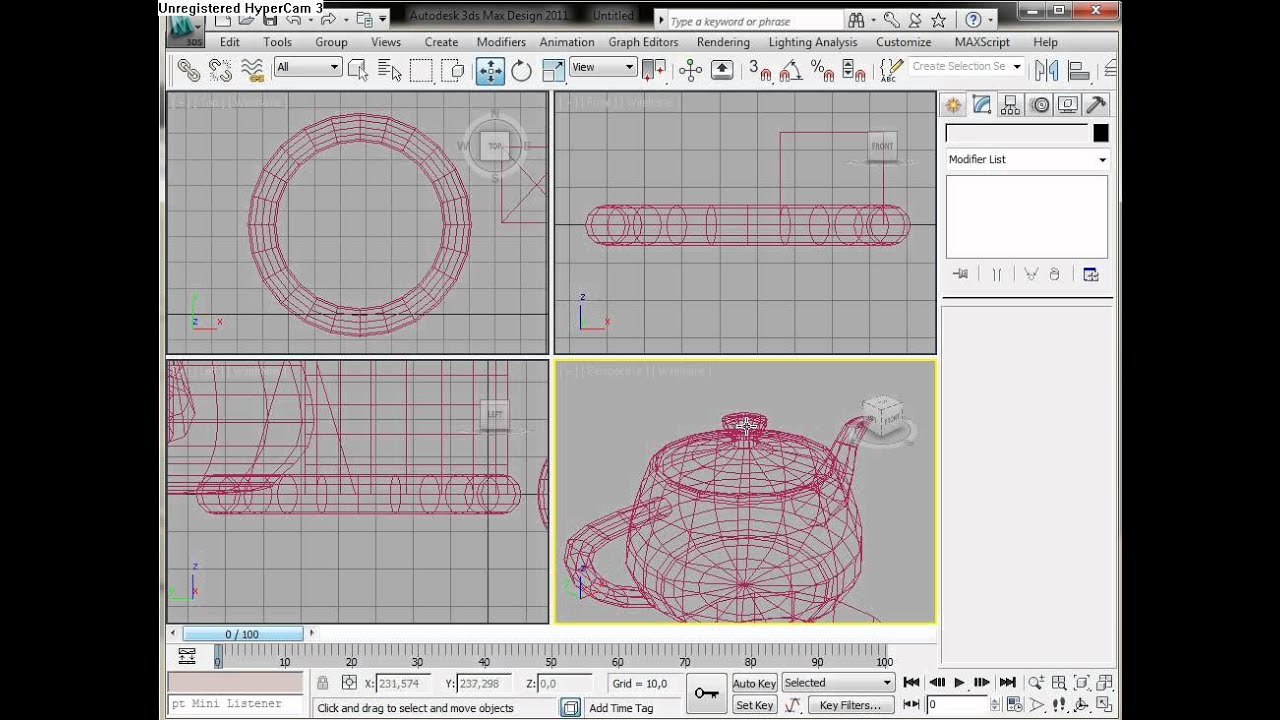This screenshot has width=1280, height=720.
Task: Toggle the Selection Lock padlock
Action: (x=323, y=683)
